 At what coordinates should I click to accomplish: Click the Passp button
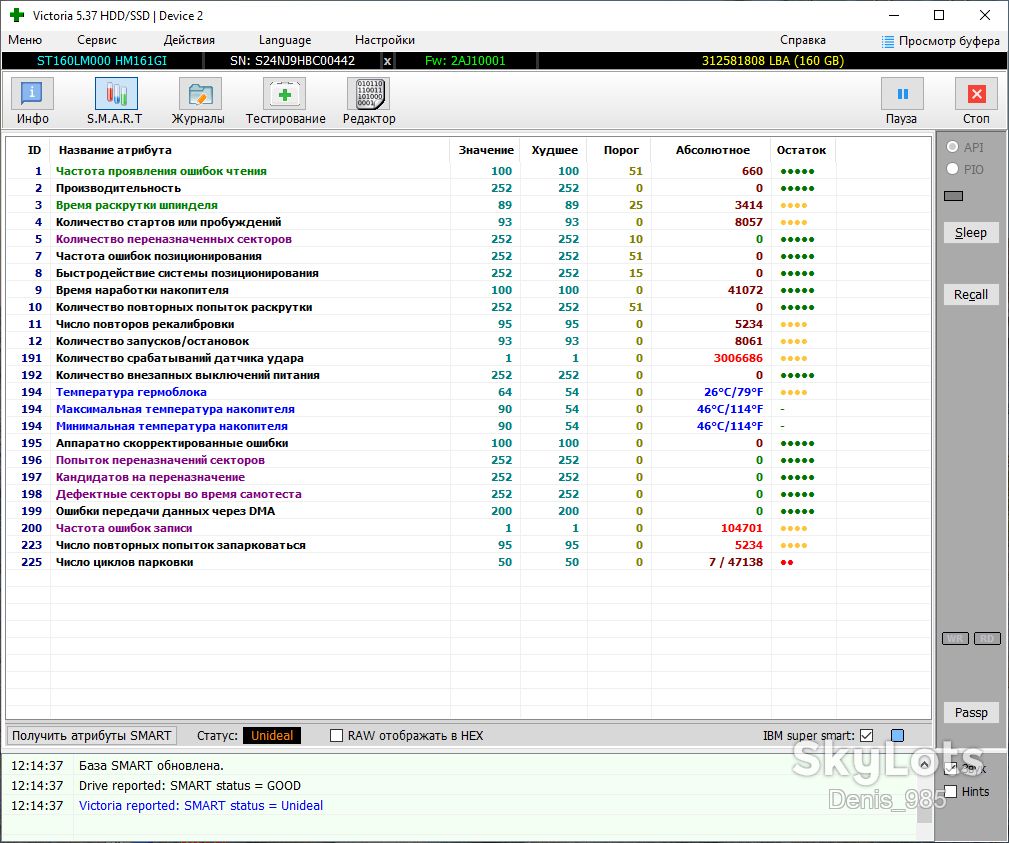(970, 712)
